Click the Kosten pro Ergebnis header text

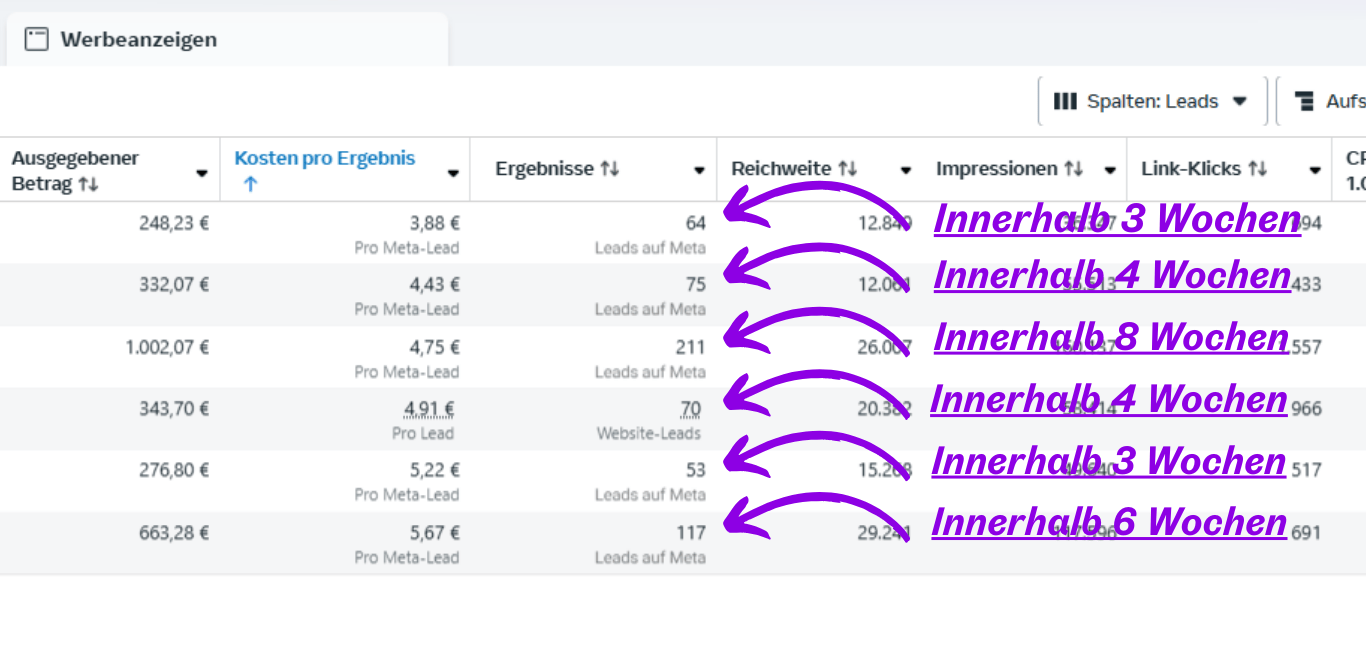click(x=324, y=158)
